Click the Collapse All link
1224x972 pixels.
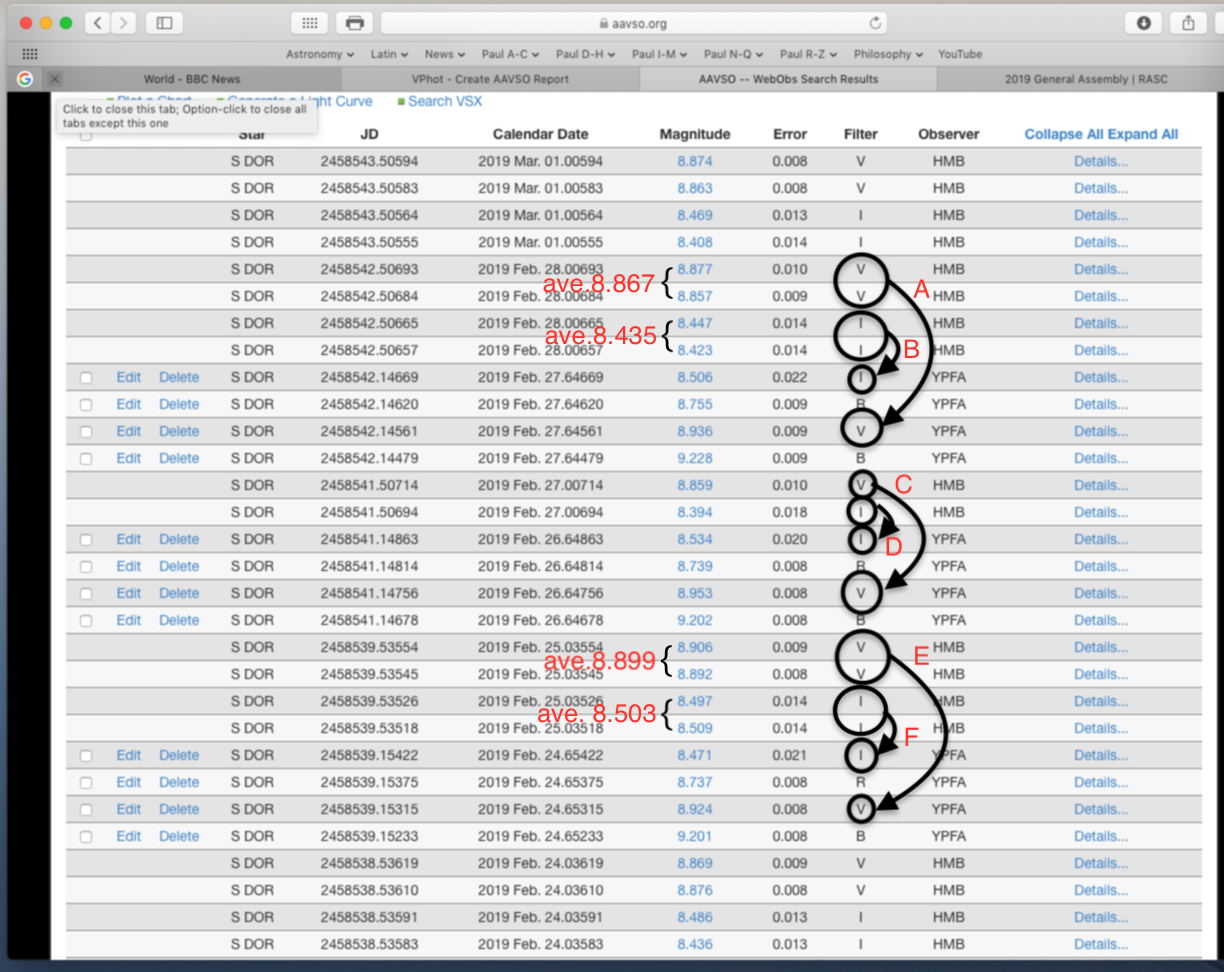(x=1062, y=134)
